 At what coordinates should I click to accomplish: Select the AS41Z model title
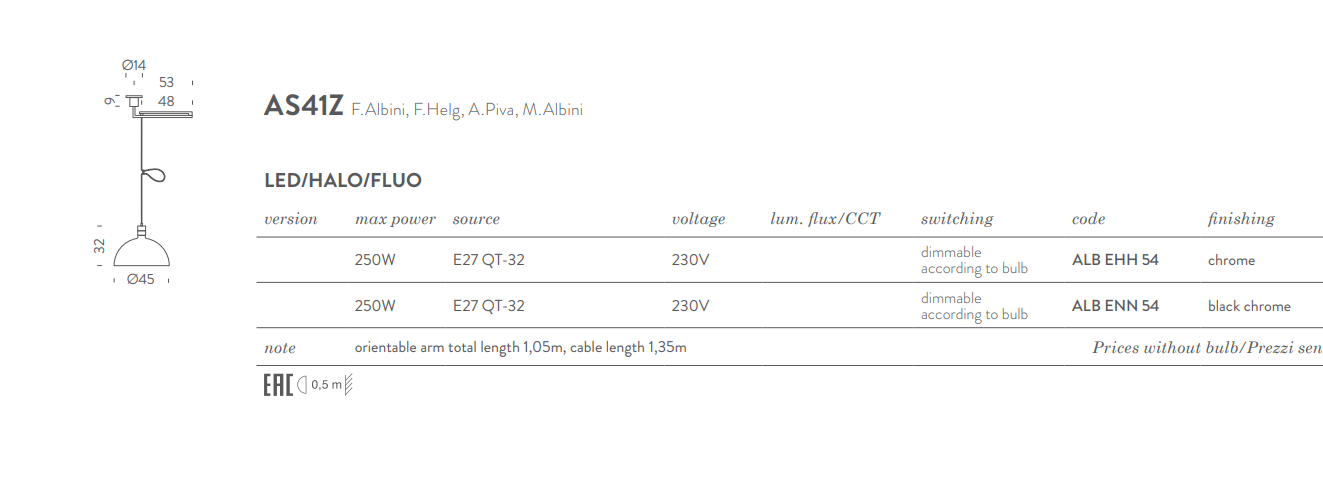[x=303, y=106]
